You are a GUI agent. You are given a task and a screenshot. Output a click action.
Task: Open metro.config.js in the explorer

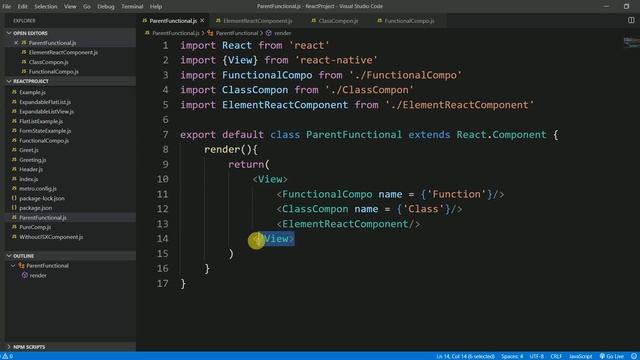pyautogui.click(x=38, y=189)
